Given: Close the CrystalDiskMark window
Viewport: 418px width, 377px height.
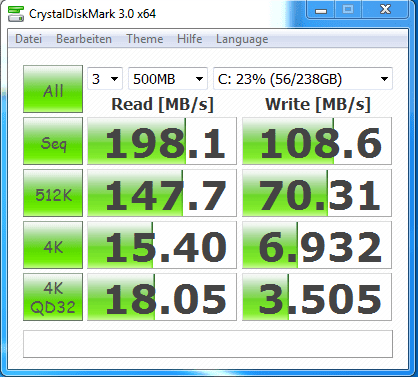Looking at the screenshot, I should [385, 10].
